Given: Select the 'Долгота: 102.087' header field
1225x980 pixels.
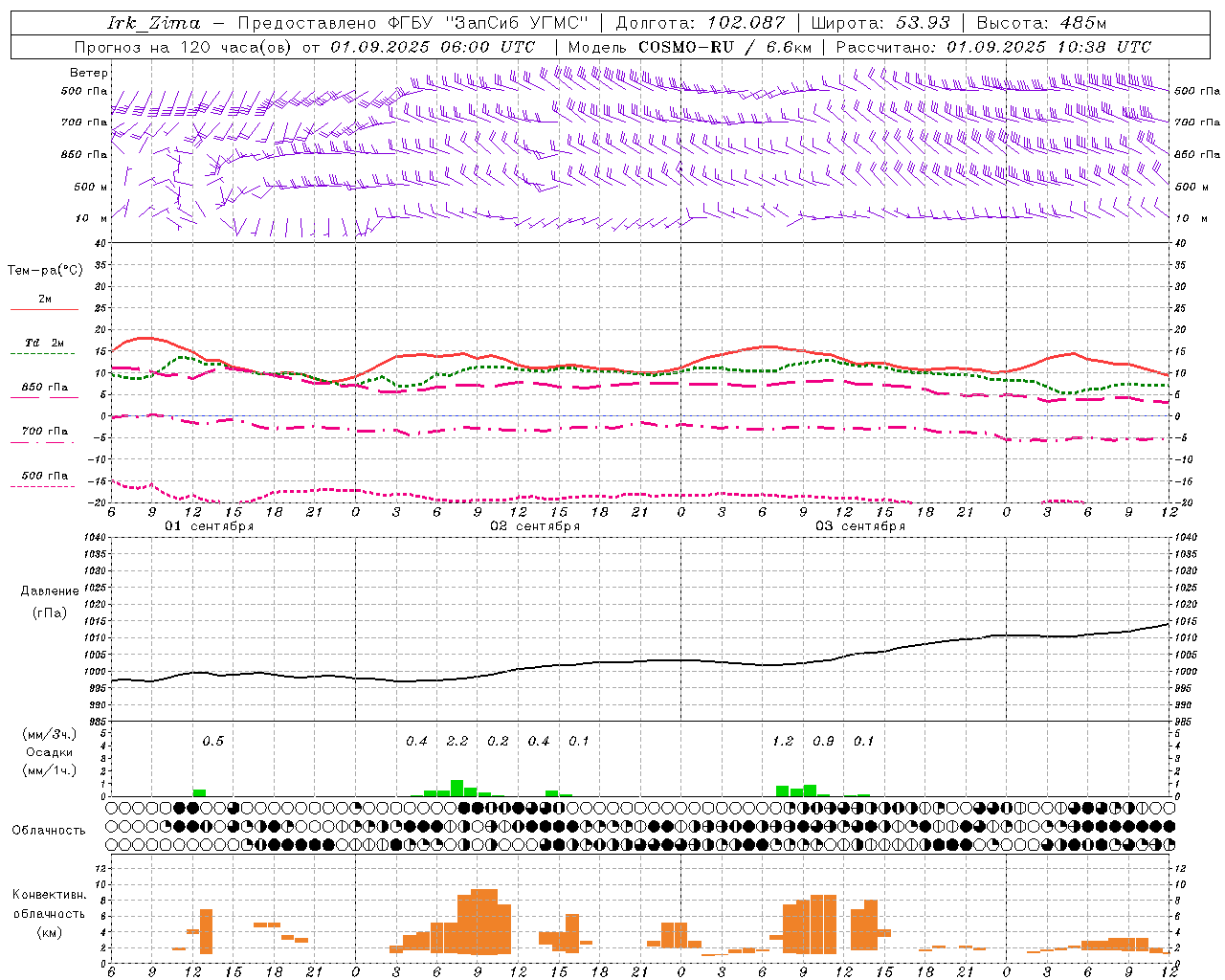Looking at the screenshot, I should [x=700, y=23].
